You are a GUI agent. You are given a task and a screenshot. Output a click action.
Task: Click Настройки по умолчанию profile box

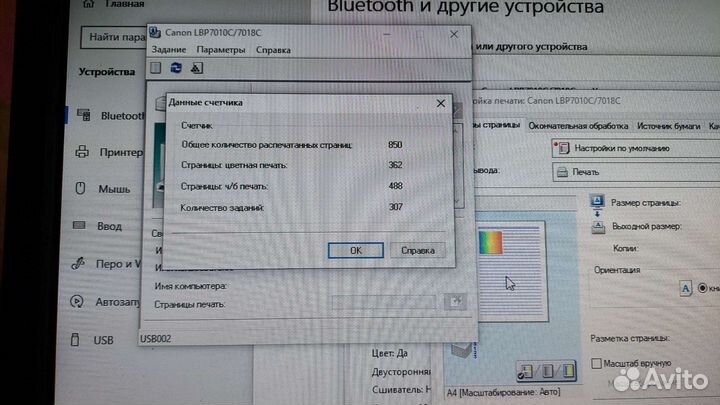tap(636, 148)
